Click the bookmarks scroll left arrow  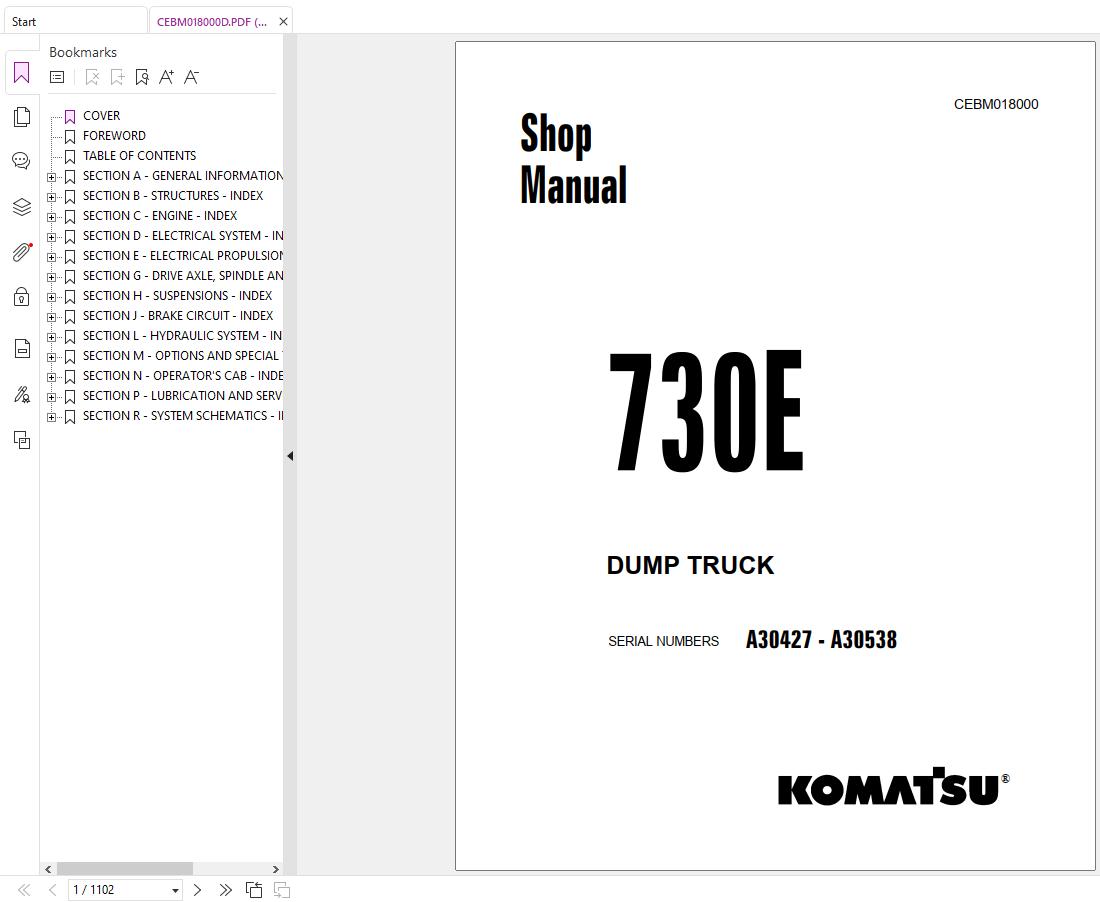[x=48, y=869]
